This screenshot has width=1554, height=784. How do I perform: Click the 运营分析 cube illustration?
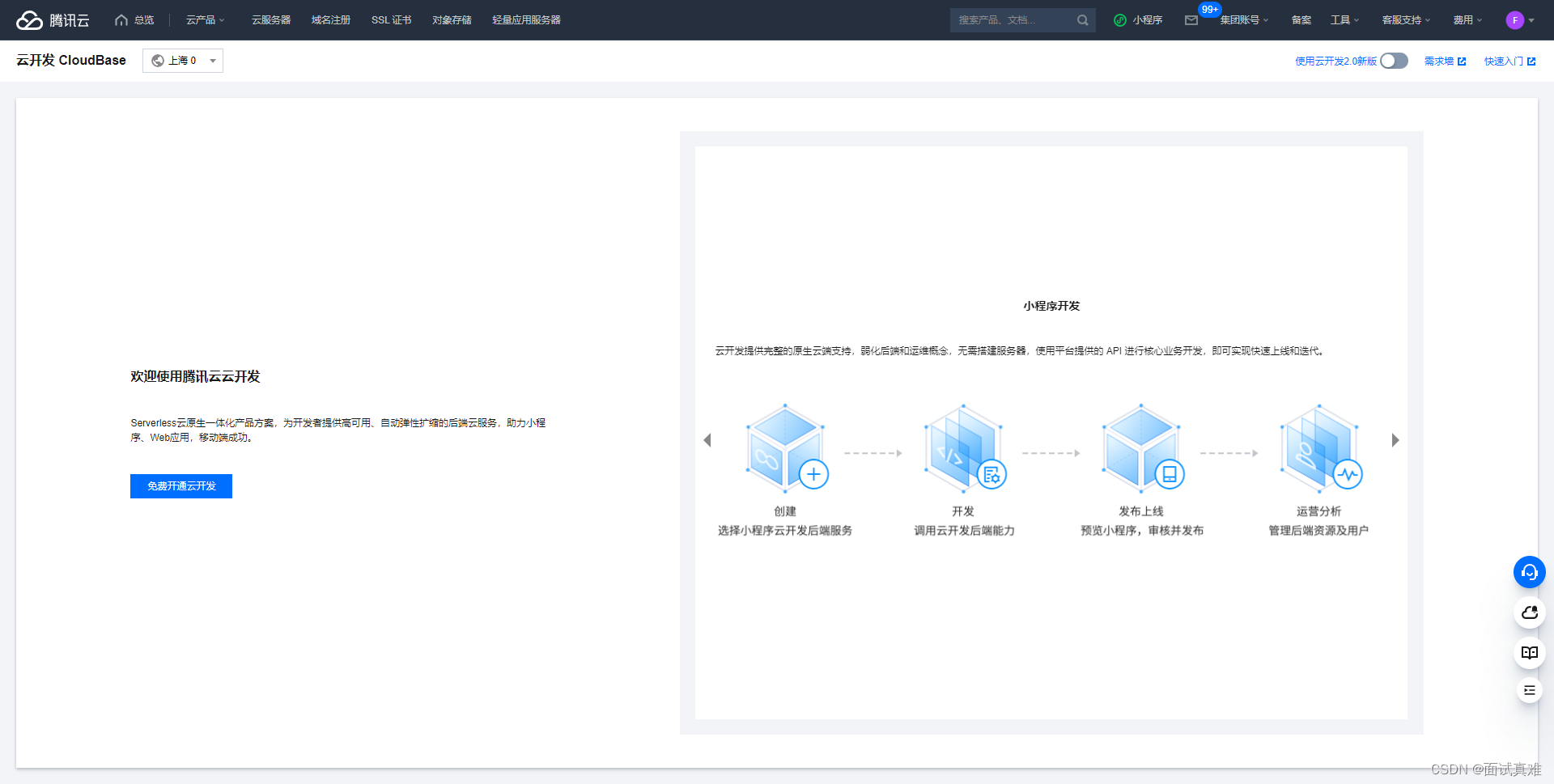[1321, 448]
